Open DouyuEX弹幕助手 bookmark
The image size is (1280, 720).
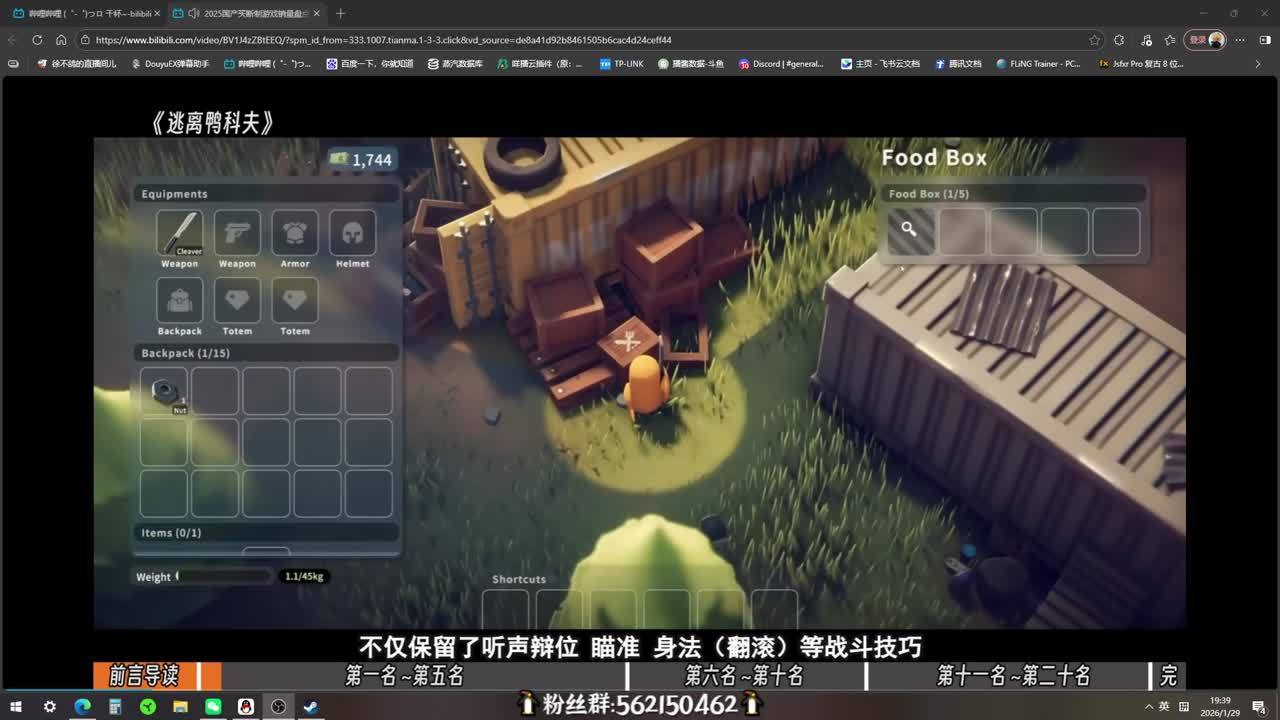[170, 64]
